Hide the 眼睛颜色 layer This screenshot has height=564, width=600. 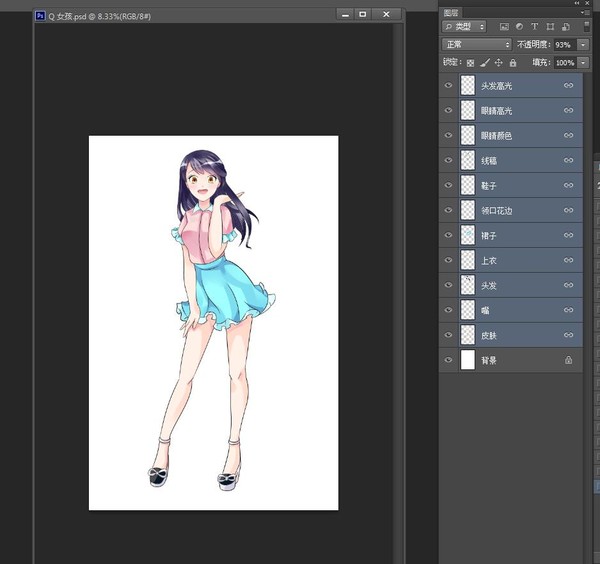(x=448, y=135)
